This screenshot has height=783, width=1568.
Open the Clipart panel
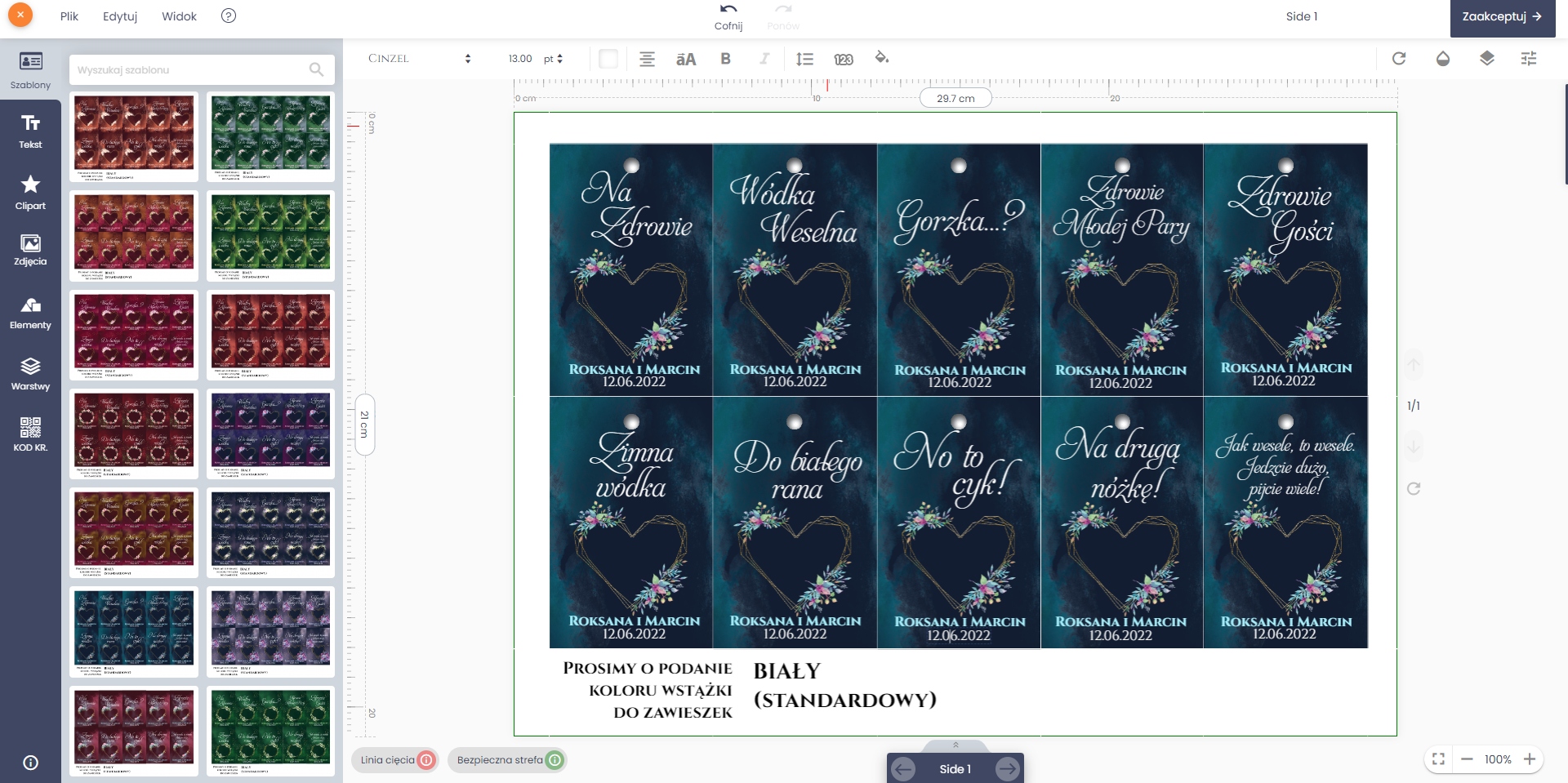pos(30,192)
